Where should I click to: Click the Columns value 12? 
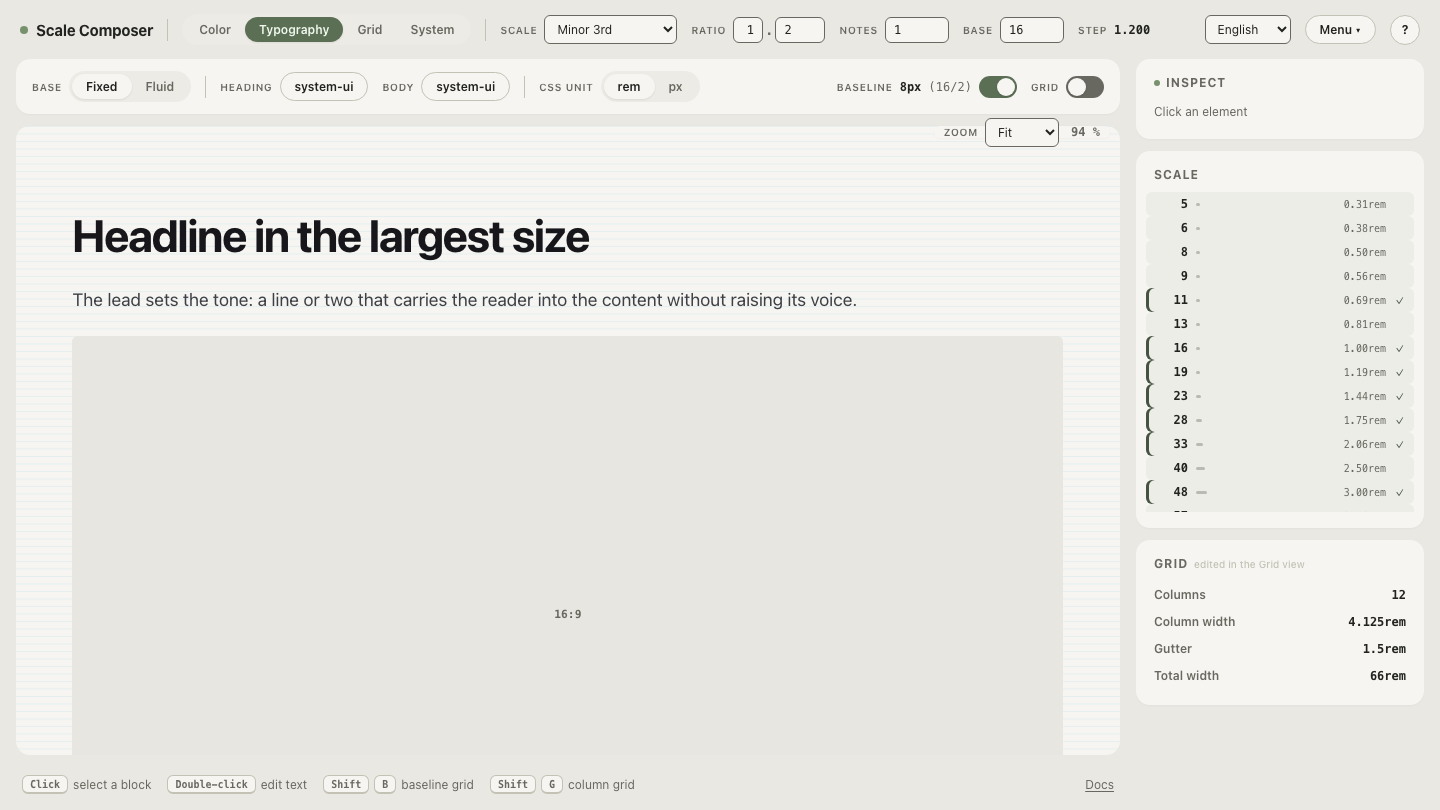pyautogui.click(x=1398, y=595)
